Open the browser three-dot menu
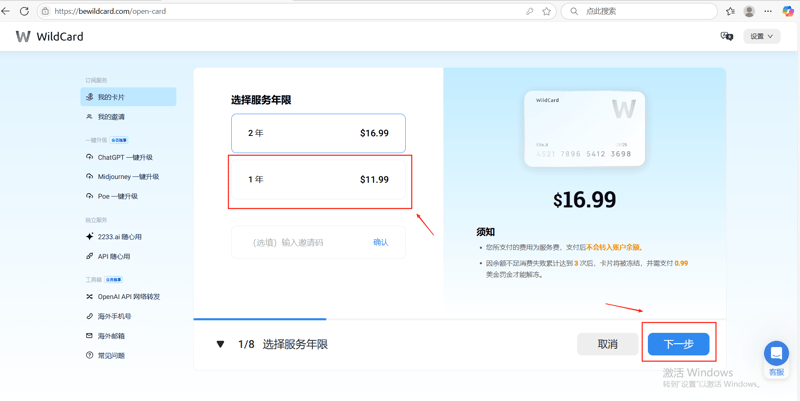Screen dimensions: 800x401 (x=768, y=11)
